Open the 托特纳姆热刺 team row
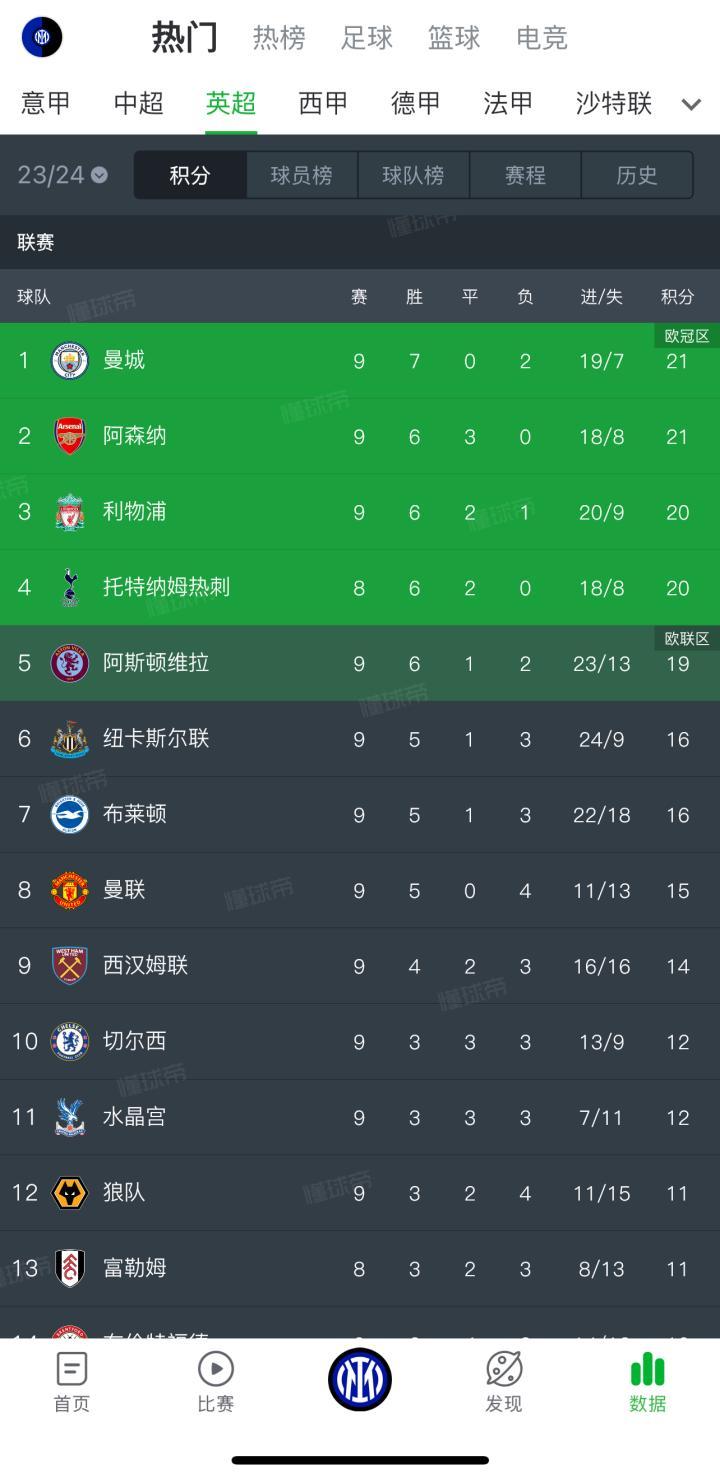 [360, 587]
